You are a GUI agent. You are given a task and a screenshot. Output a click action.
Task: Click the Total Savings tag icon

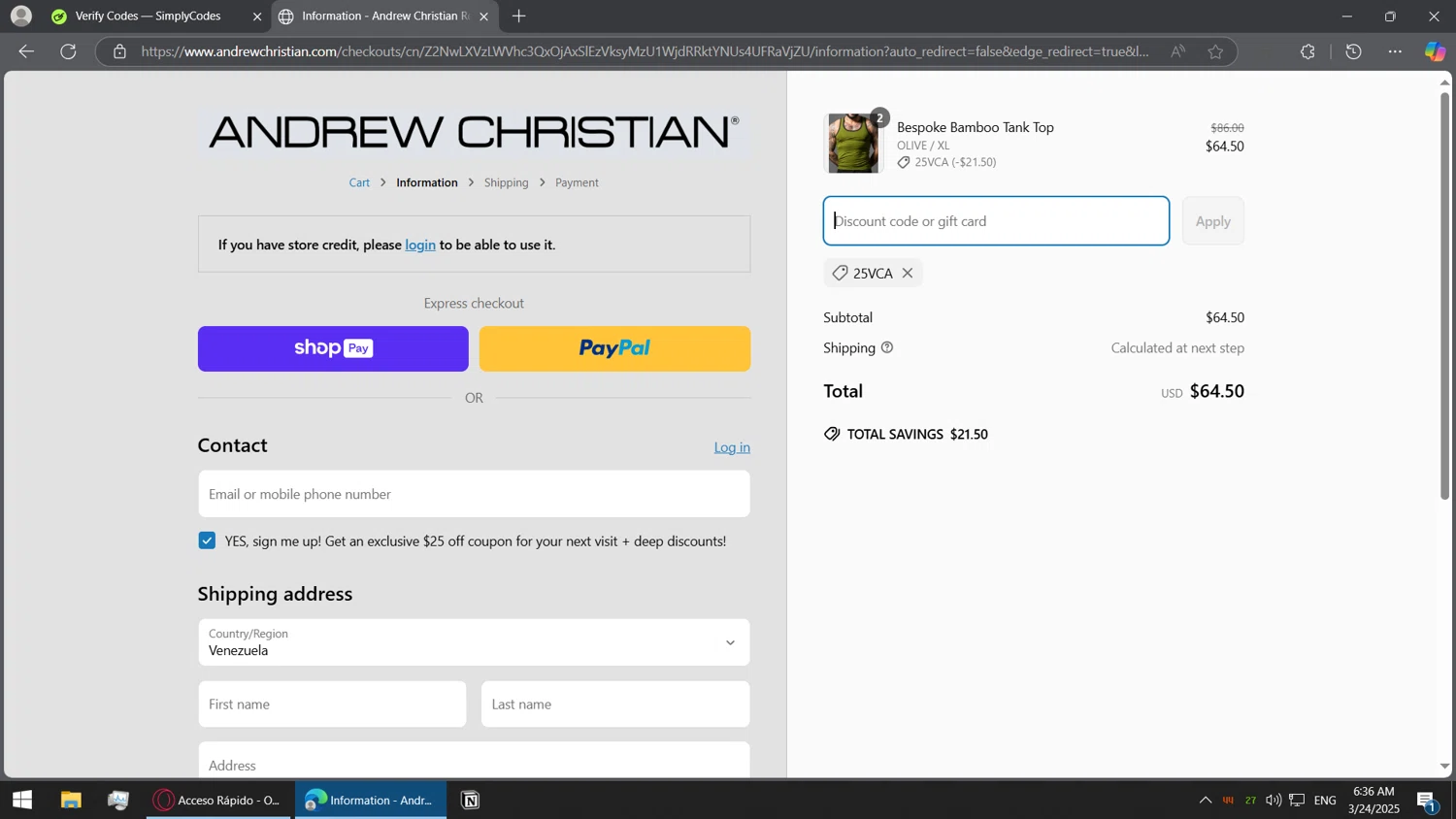tap(832, 434)
